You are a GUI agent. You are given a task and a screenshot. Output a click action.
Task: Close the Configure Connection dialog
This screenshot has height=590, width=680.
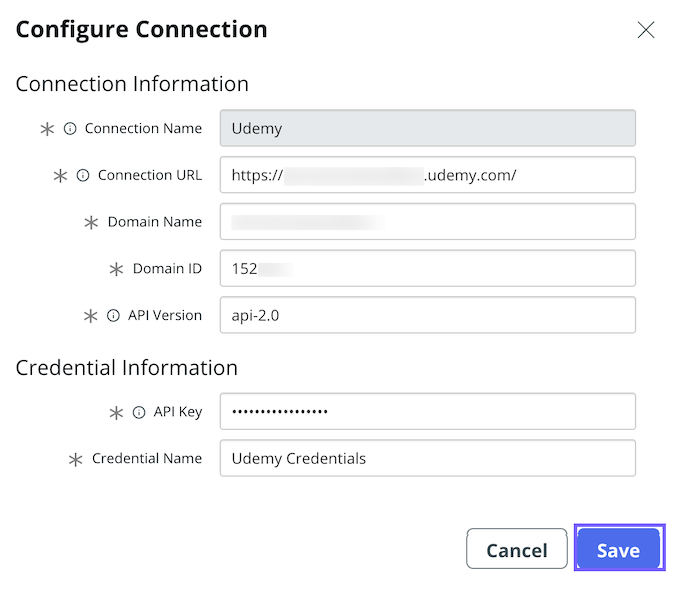646,30
